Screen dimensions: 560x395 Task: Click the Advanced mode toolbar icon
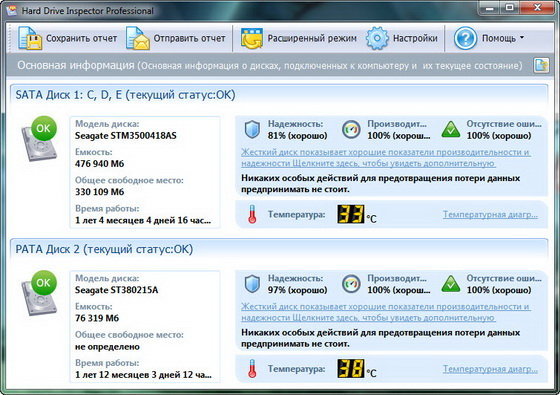point(252,38)
